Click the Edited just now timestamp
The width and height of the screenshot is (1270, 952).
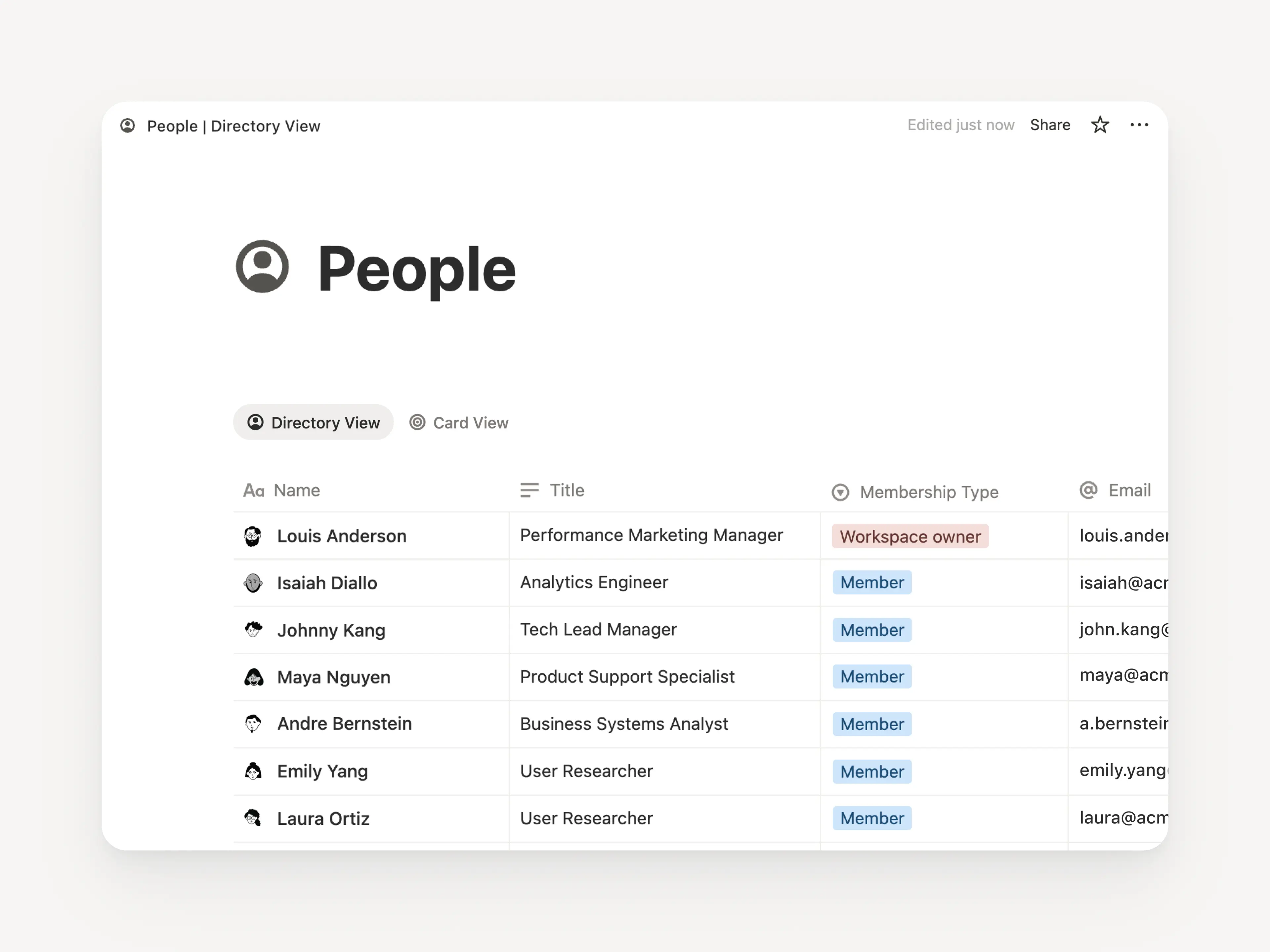[960, 125]
